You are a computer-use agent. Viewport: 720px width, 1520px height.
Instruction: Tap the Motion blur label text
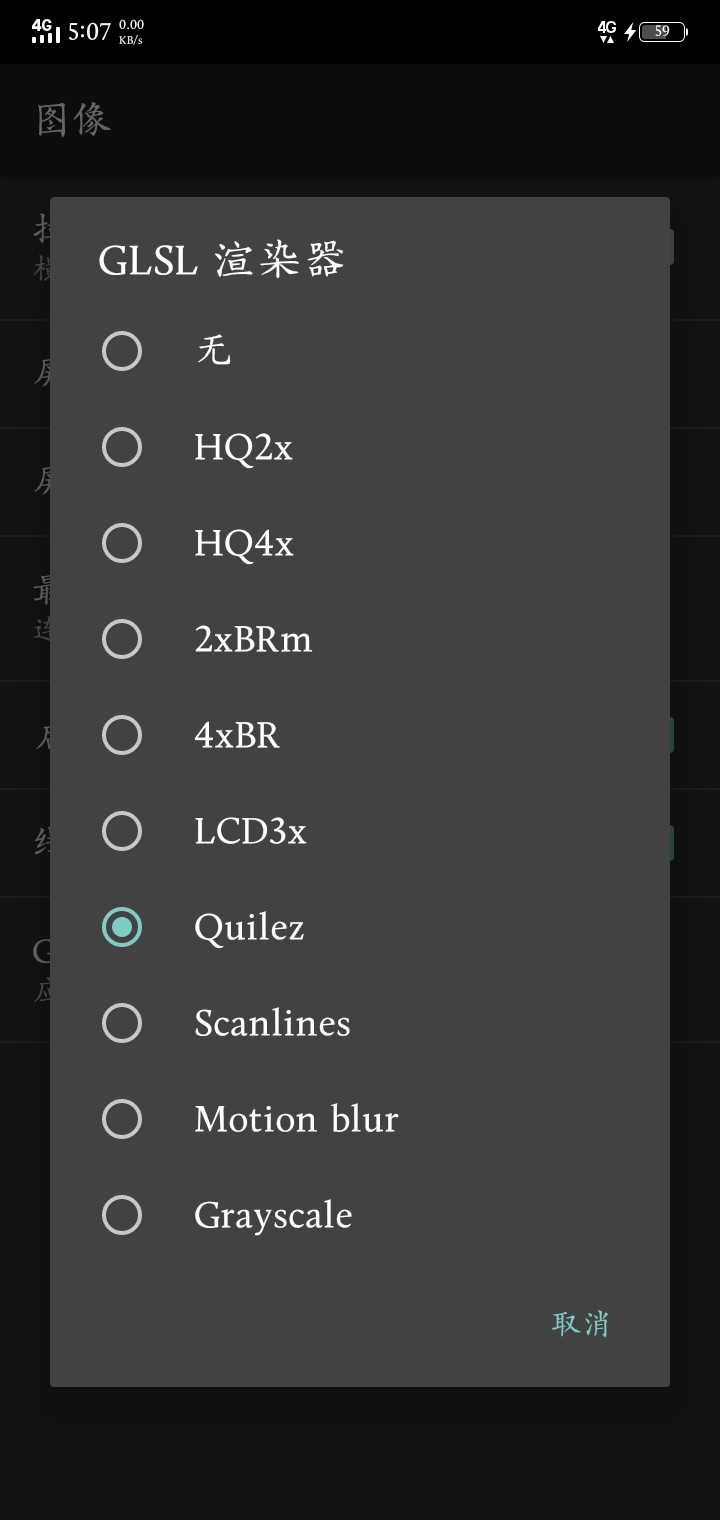(296, 1119)
